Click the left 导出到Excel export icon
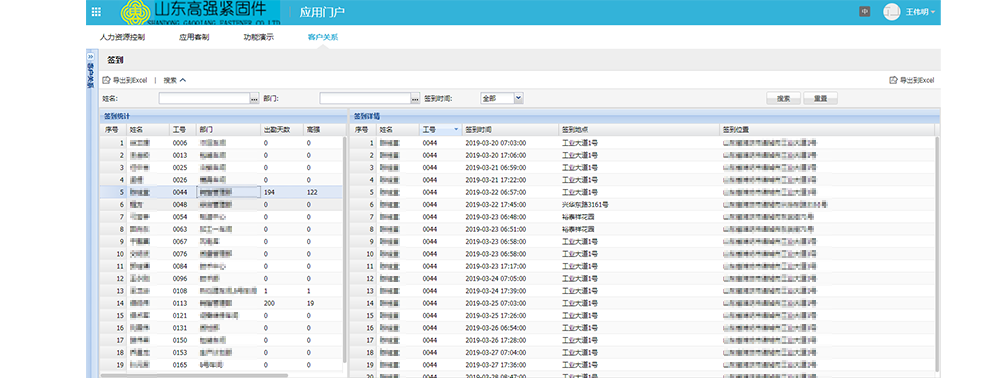 pyautogui.click(x=107, y=80)
